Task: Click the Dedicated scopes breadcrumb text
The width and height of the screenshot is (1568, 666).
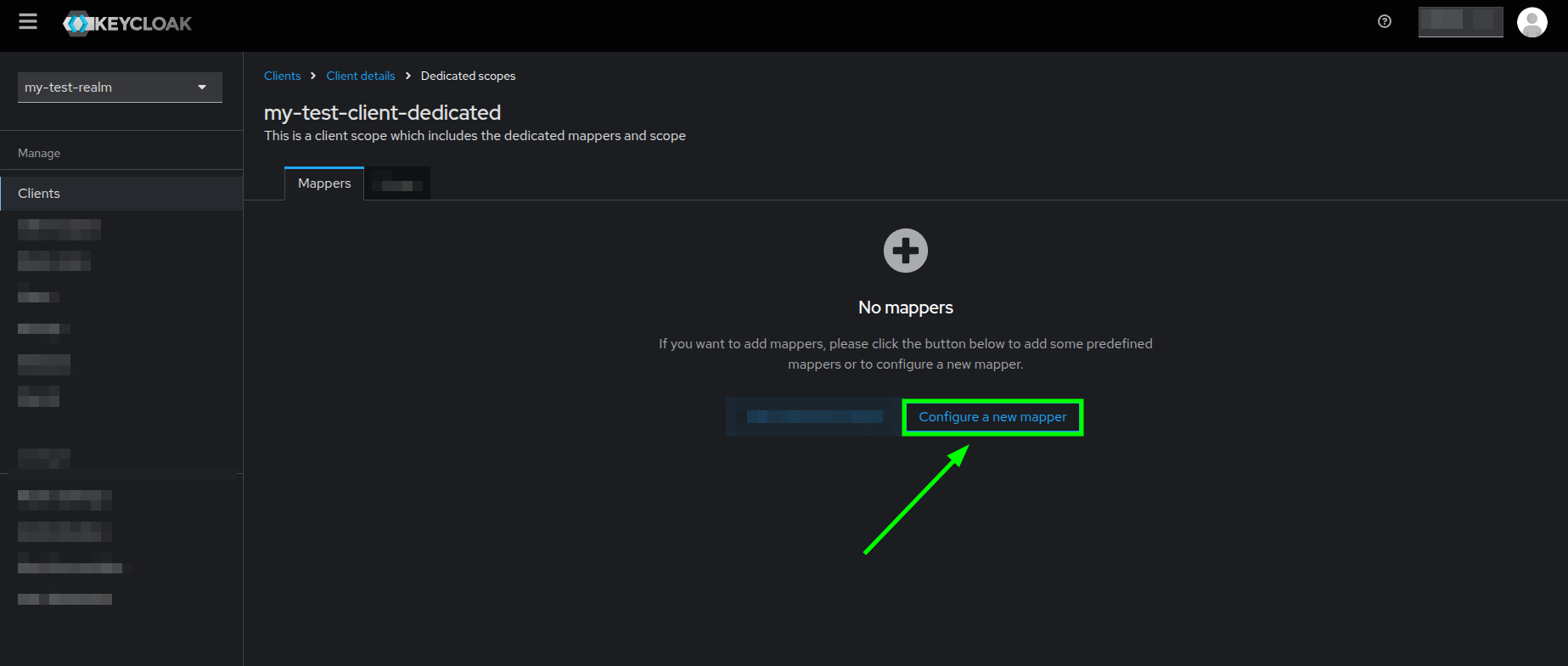Action: click(468, 76)
